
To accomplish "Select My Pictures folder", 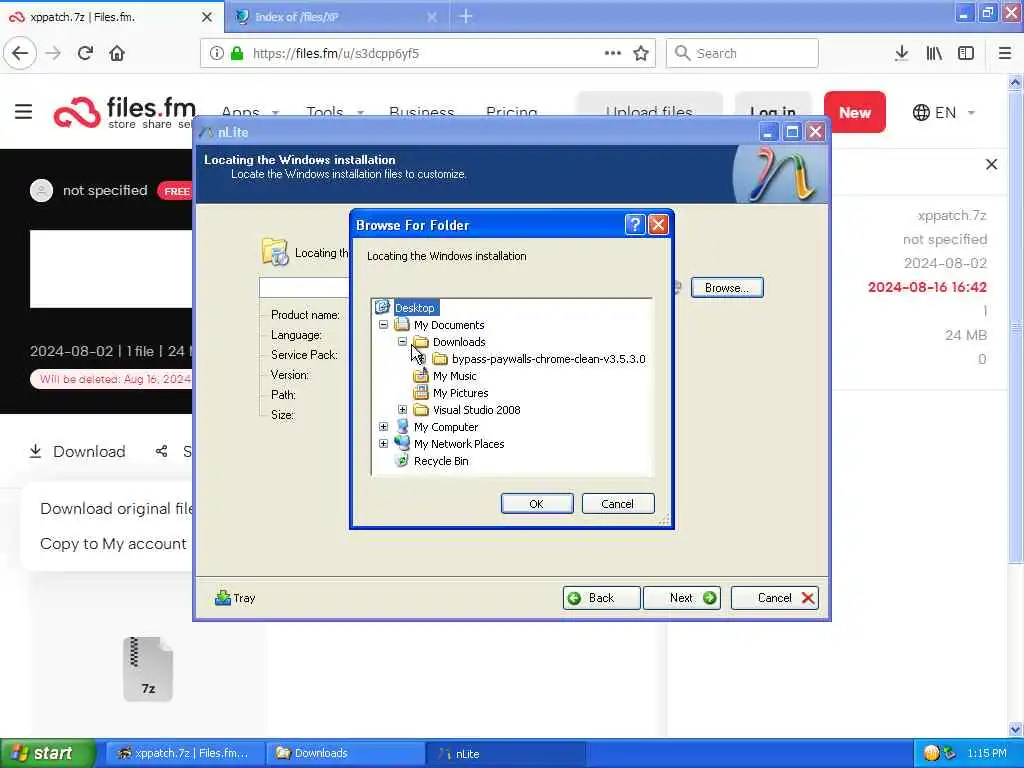I will point(460,392).
